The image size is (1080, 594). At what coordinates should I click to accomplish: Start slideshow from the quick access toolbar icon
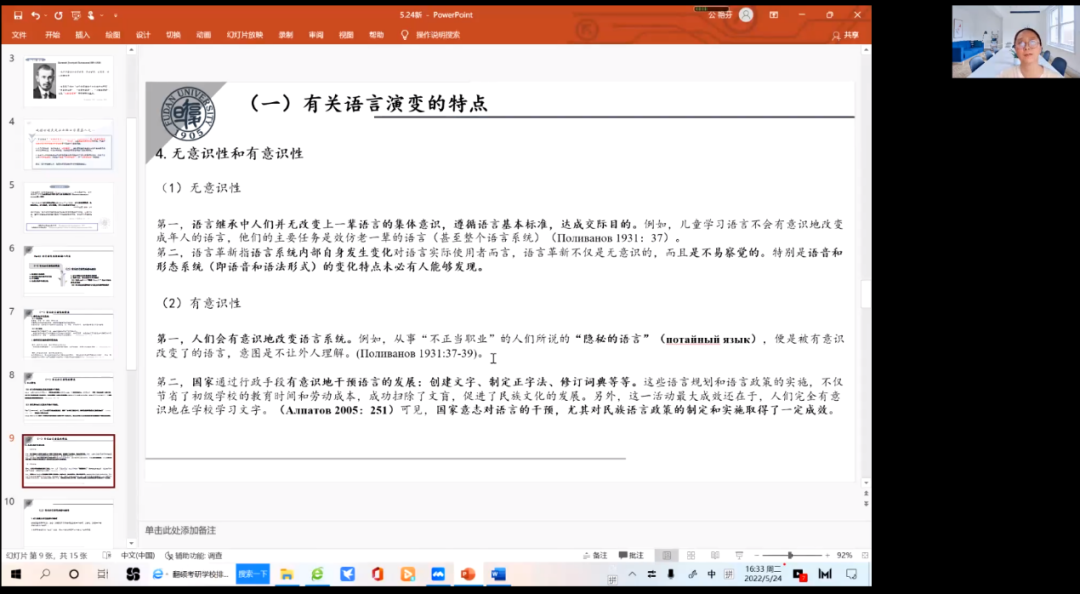click(75, 14)
